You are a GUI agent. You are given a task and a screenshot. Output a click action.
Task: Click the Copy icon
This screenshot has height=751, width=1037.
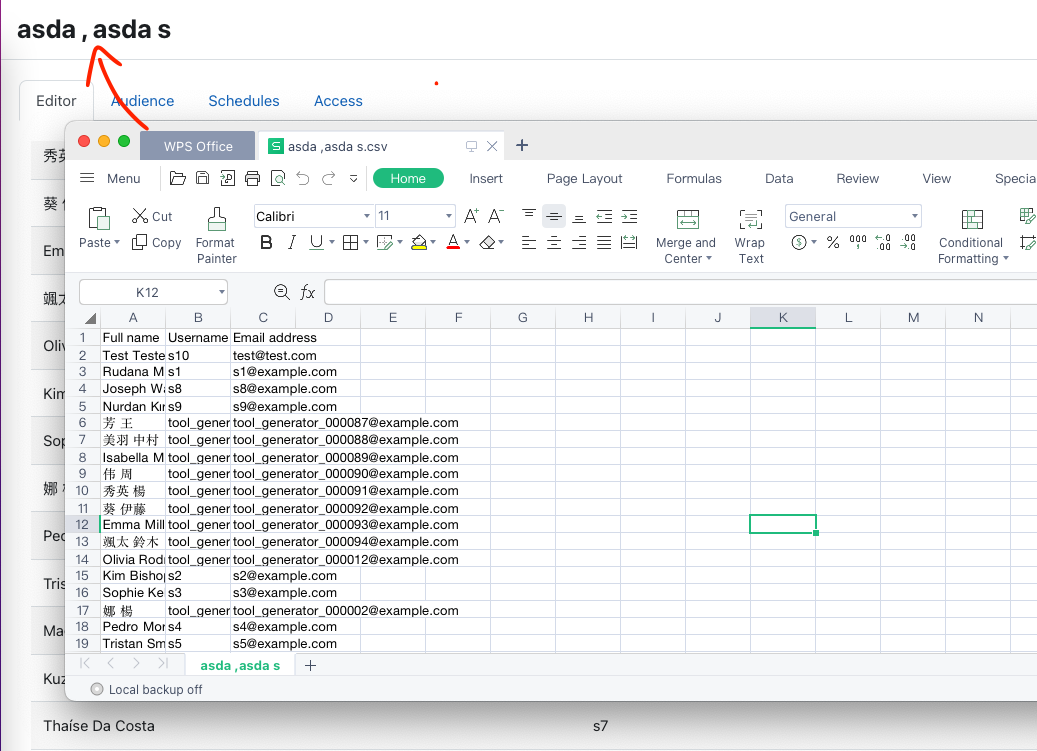[140, 243]
